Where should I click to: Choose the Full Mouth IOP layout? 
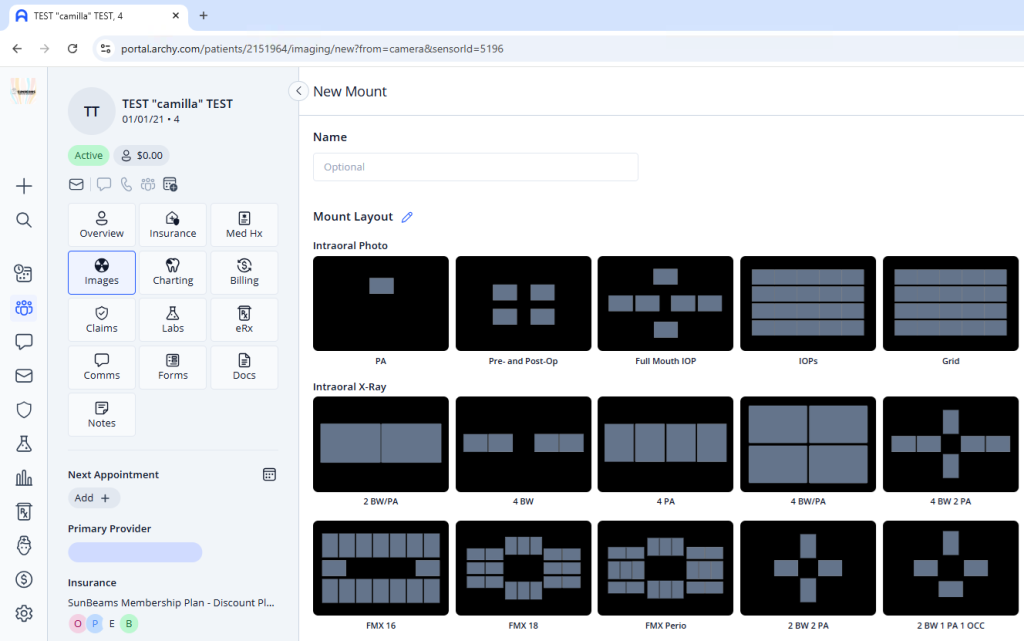(x=665, y=304)
